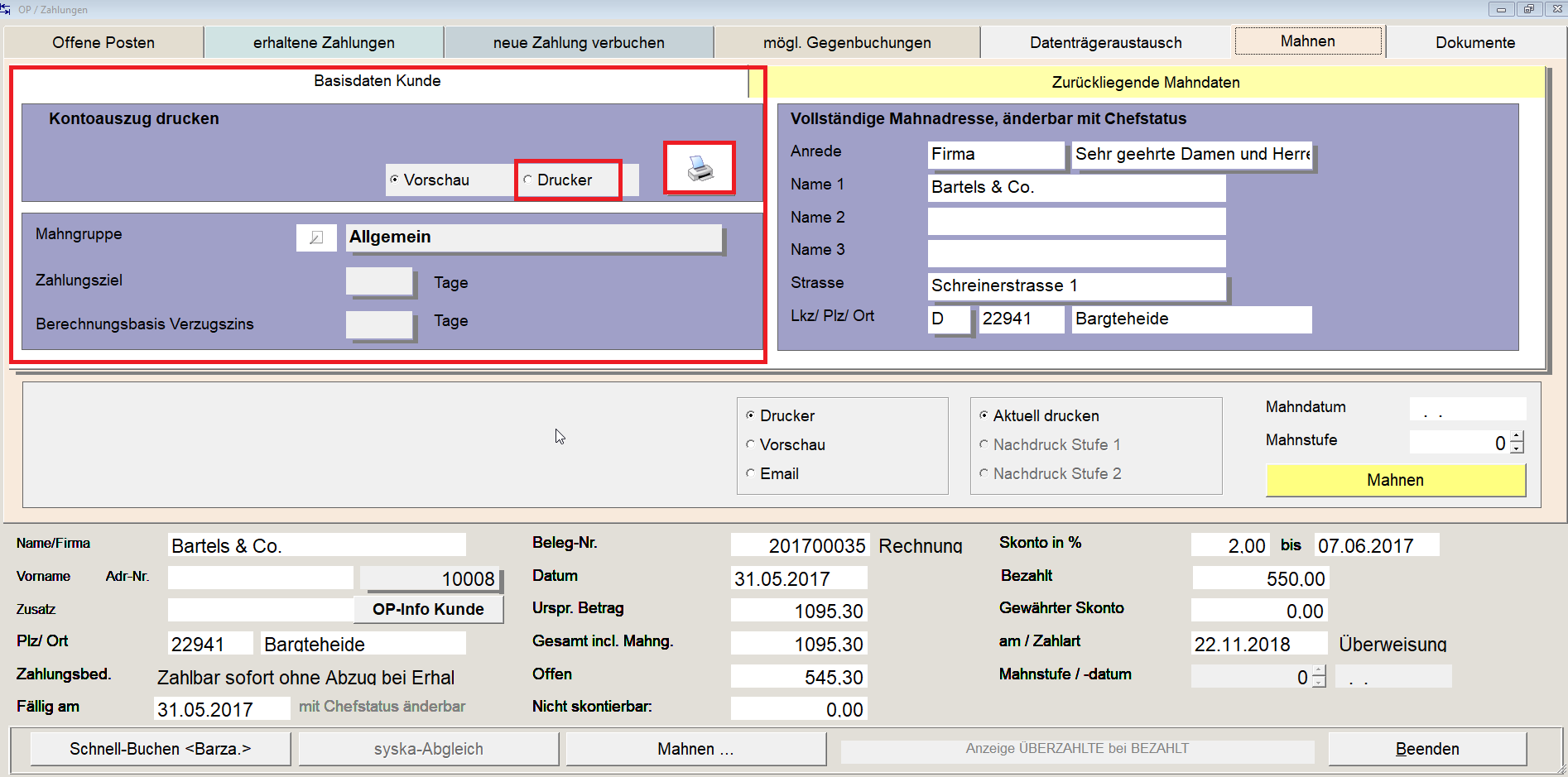Increase Mahnstufe / -datum stepper

coord(1319,671)
